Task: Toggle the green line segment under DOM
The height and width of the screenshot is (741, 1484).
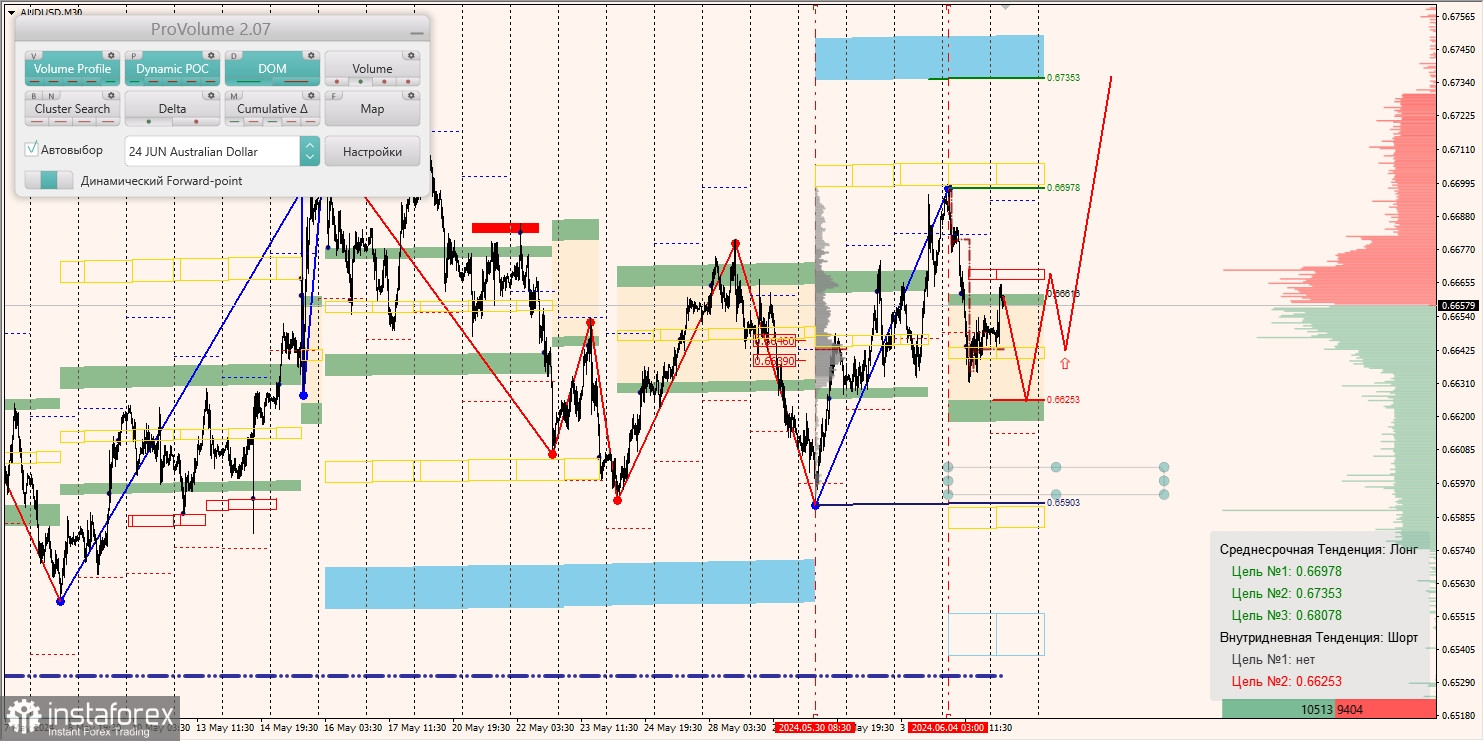Action: point(248,82)
